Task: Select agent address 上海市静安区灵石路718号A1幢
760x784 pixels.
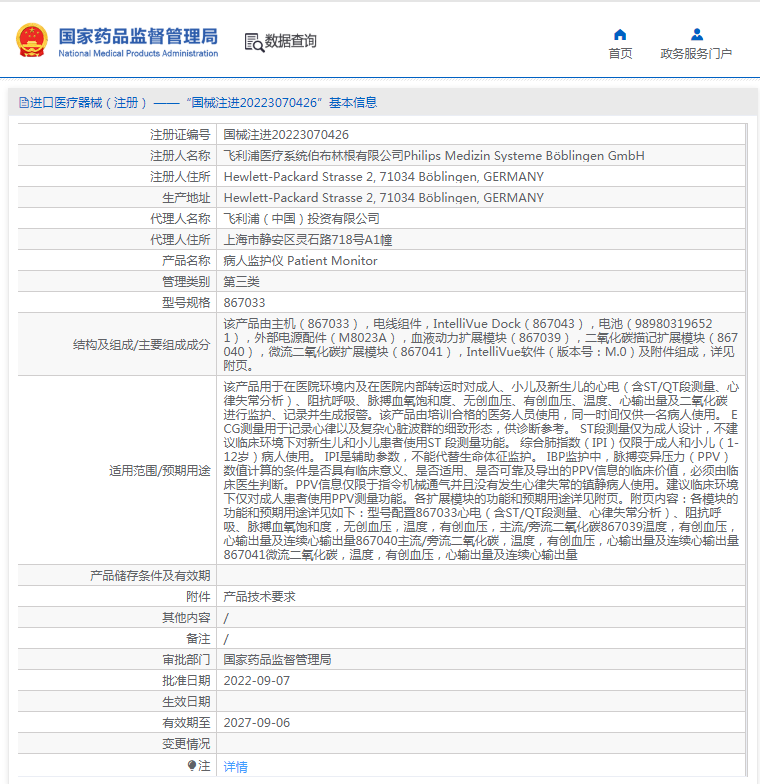Action: [308, 240]
